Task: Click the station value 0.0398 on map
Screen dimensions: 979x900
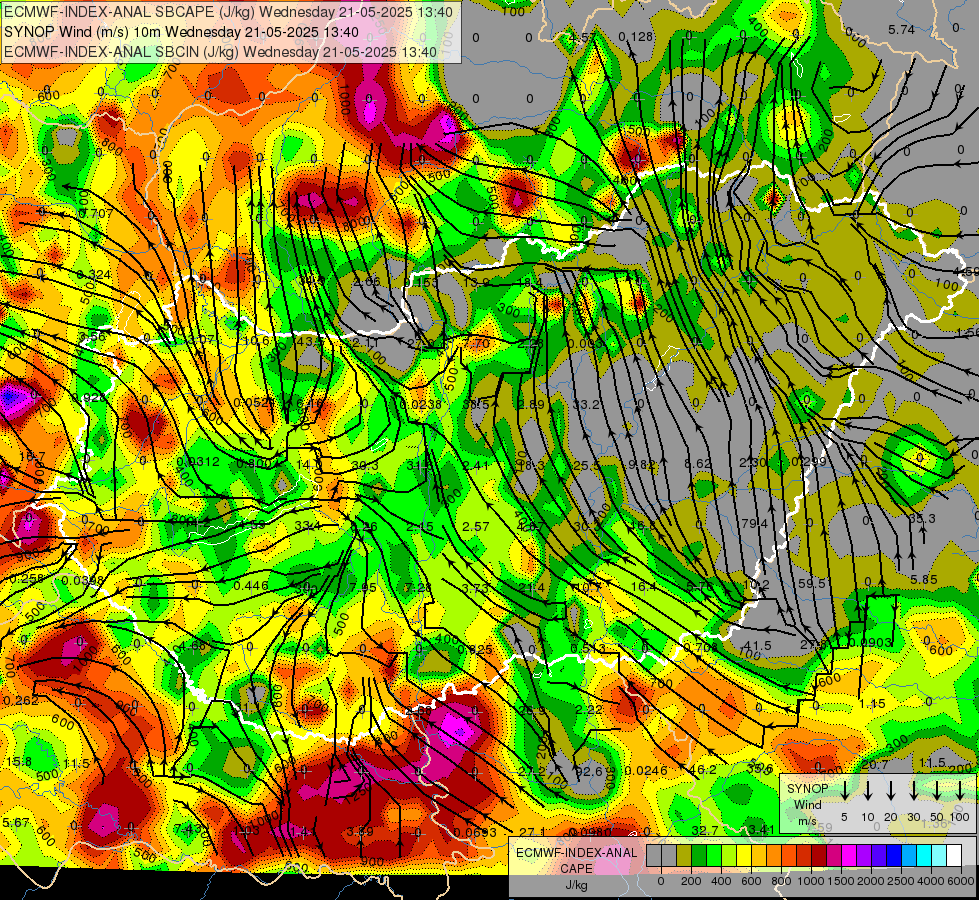Action: point(83,581)
